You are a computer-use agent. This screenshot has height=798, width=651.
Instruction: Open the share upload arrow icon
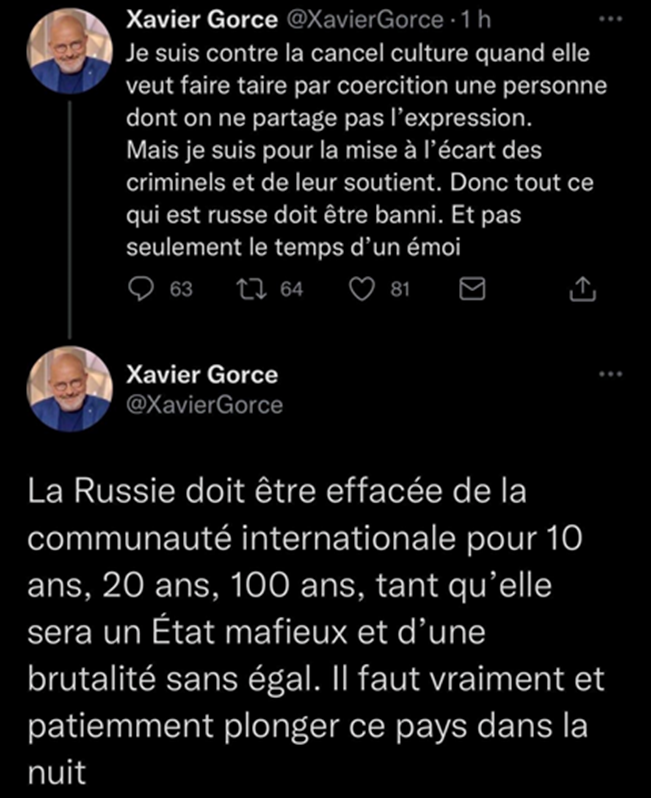[x=582, y=289]
